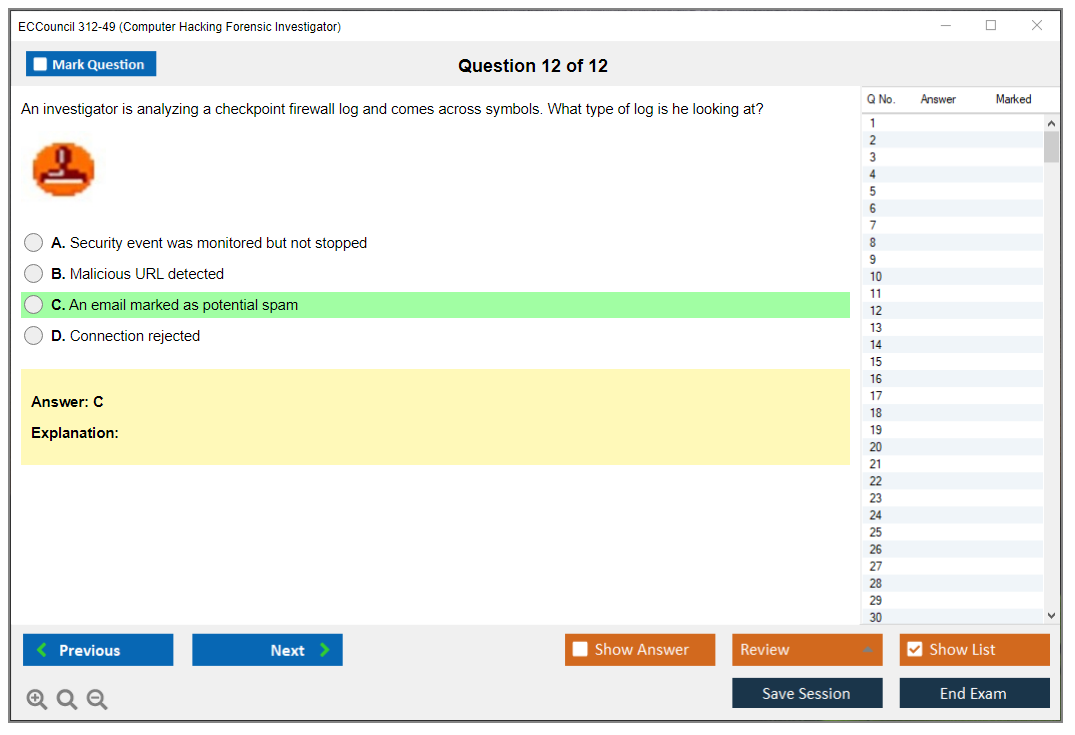Select question 12 in the list
This screenshot has height=735, width=1075.
tap(876, 311)
